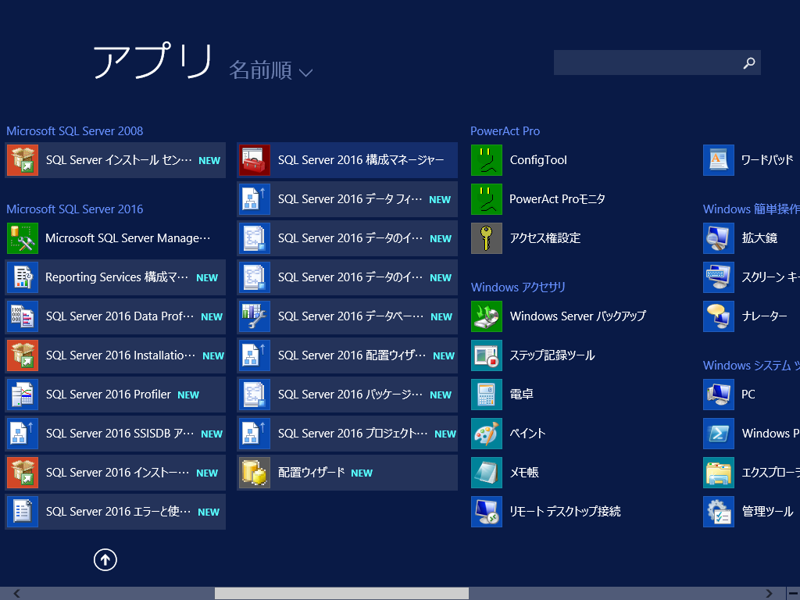Launch Windows Server バックアップ icon
Viewport: 800px width, 600px height.
coord(487,316)
